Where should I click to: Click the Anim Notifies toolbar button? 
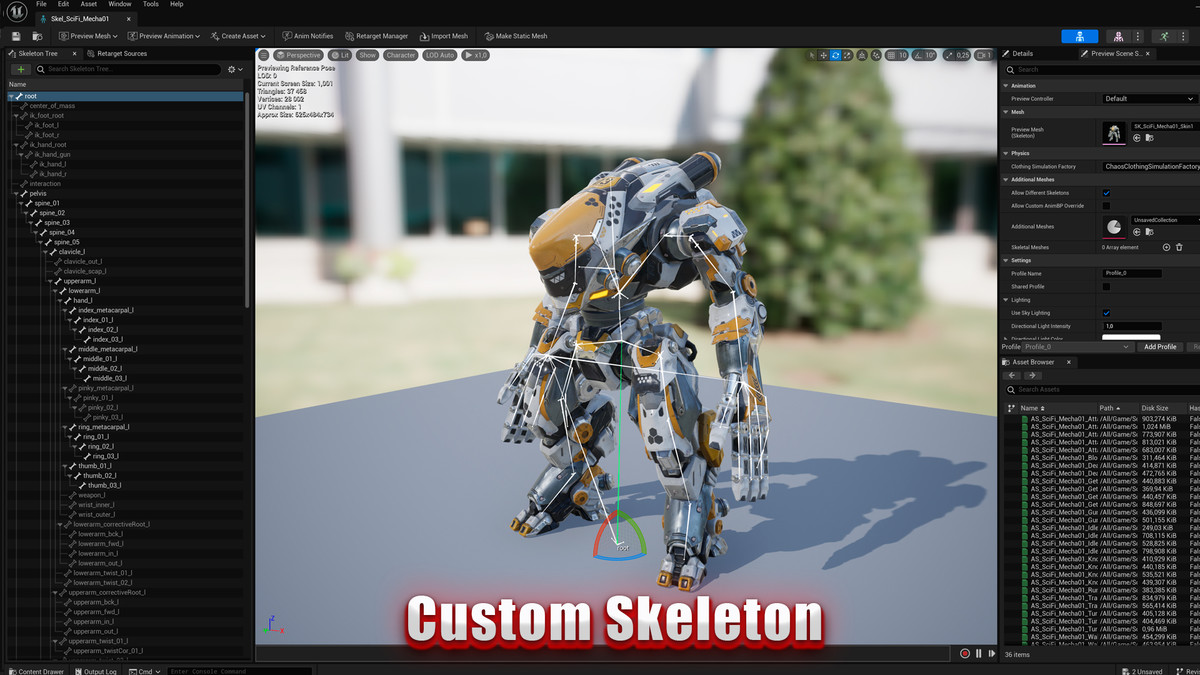point(308,36)
